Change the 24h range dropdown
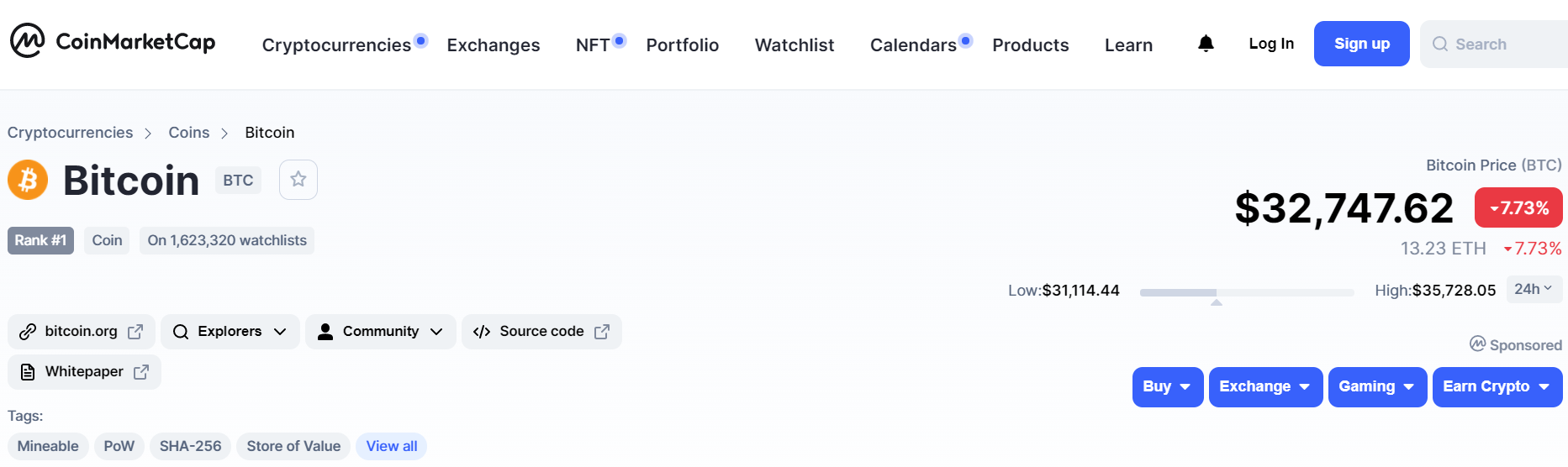The image size is (1568, 467). point(1534,289)
